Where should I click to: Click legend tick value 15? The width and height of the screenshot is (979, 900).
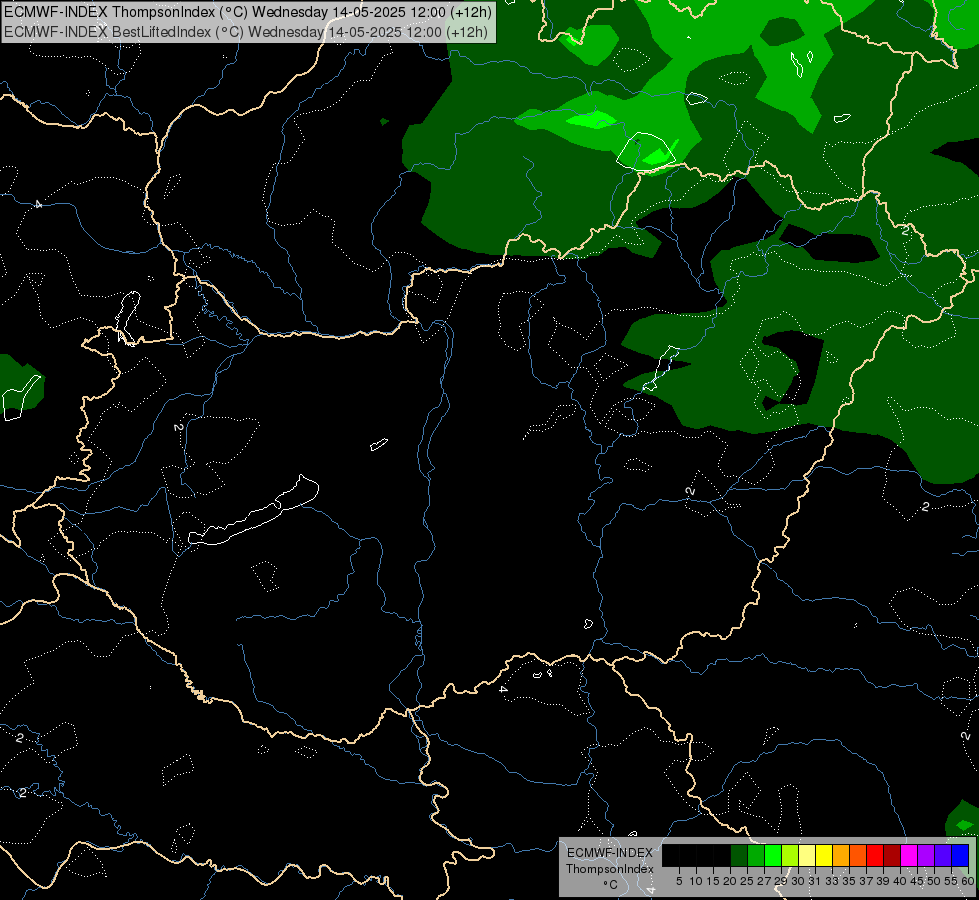pos(713,881)
